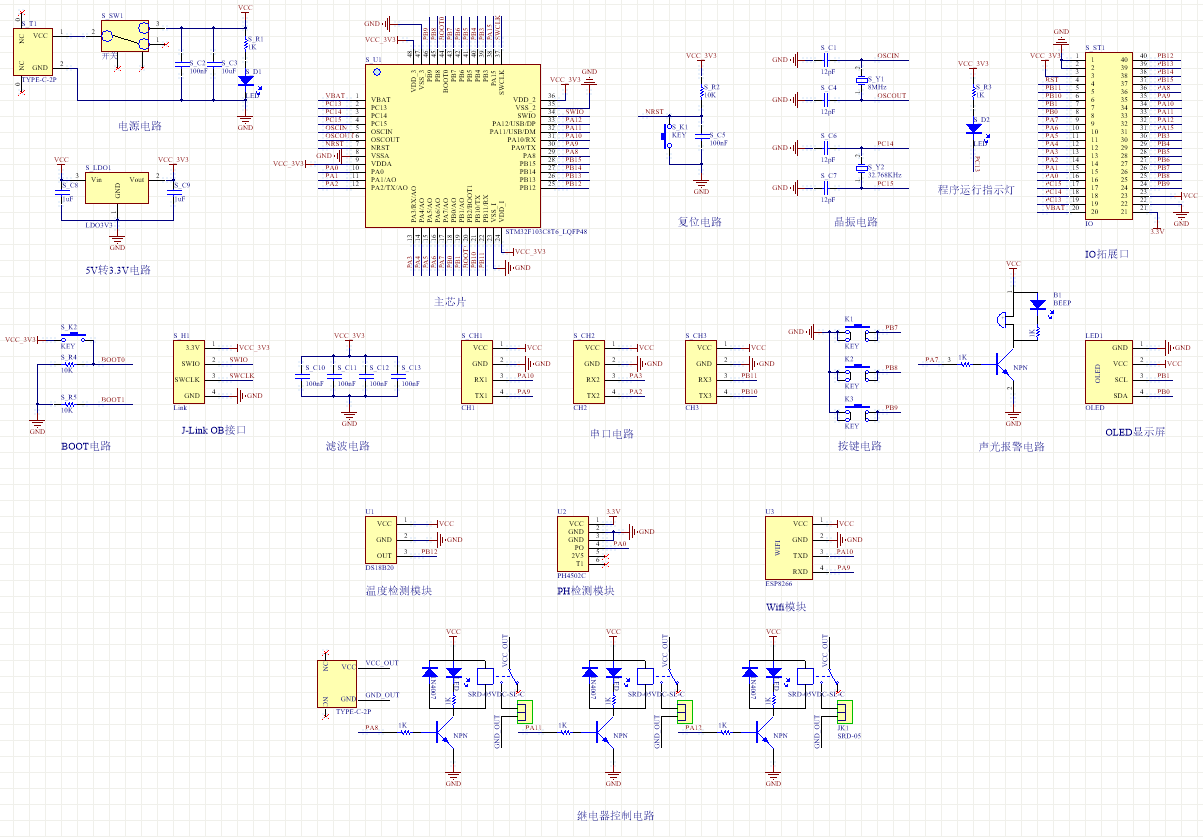Select the S_Y1 8MHz crystal
Image resolution: width=1204 pixels, height=837 pixels.
861,79
